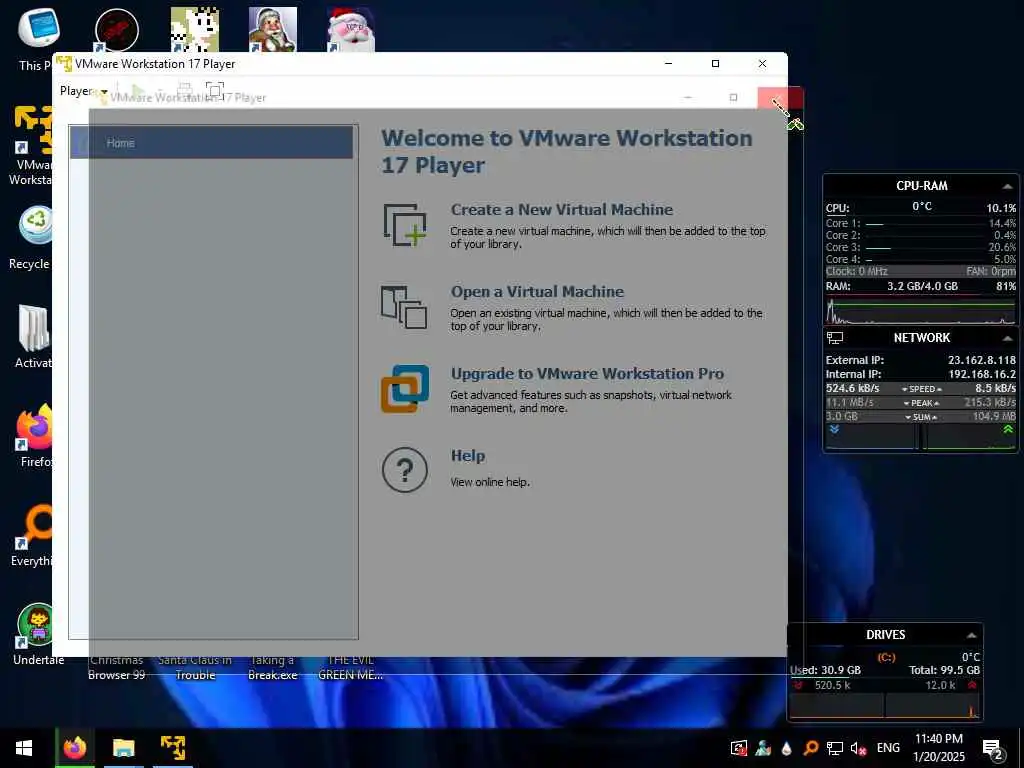The image size is (1024, 768).
Task: Click the ENG language indicator
Action: pyautogui.click(x=888, y=748)
